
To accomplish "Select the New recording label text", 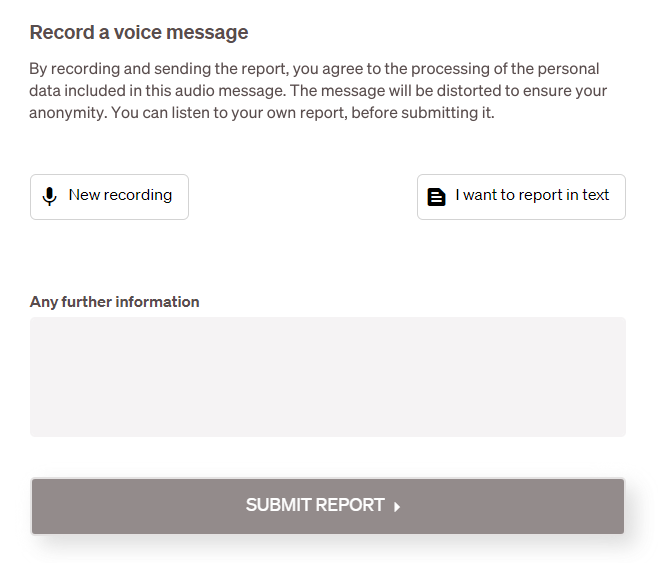I will 120,195.
